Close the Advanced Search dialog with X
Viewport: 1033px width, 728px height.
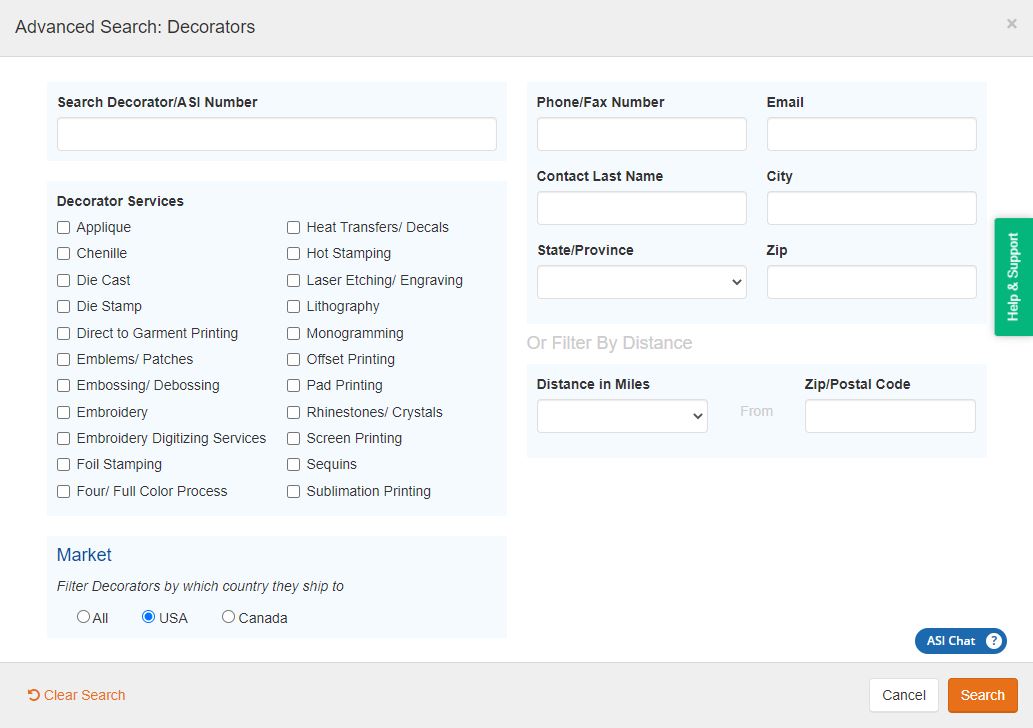(x=1011, y=24)
